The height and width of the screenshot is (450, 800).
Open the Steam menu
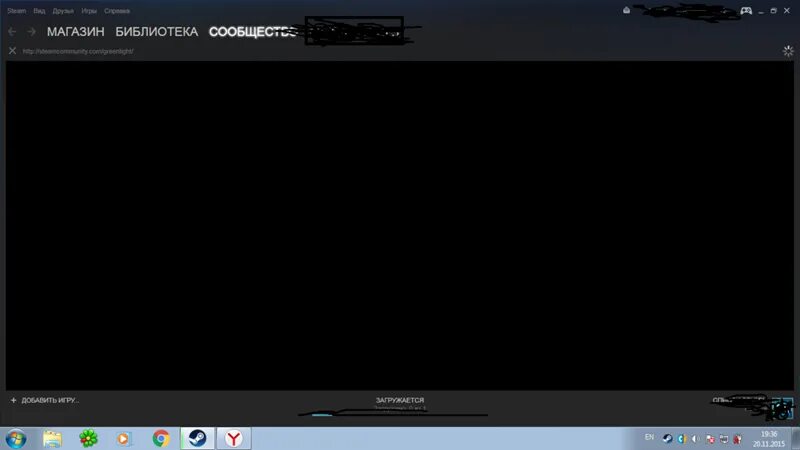tap(16, 11)
